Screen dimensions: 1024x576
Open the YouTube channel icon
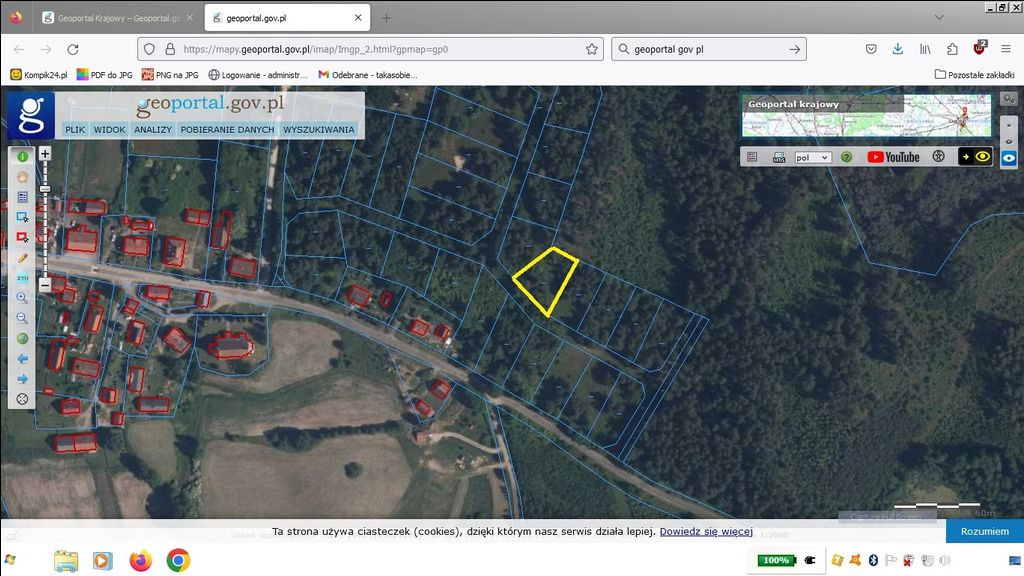click(x=893, y=157)
